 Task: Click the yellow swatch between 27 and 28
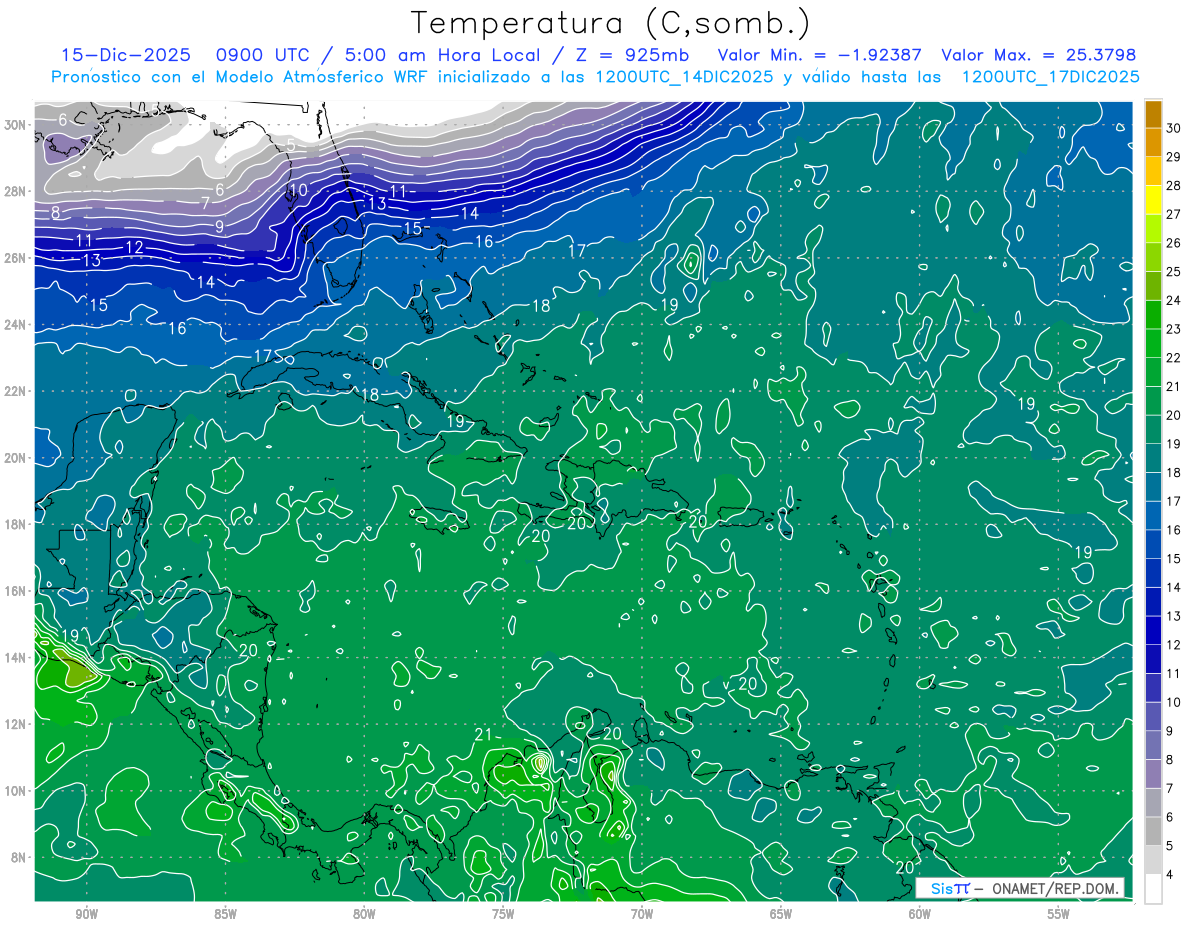(1153, 199)
